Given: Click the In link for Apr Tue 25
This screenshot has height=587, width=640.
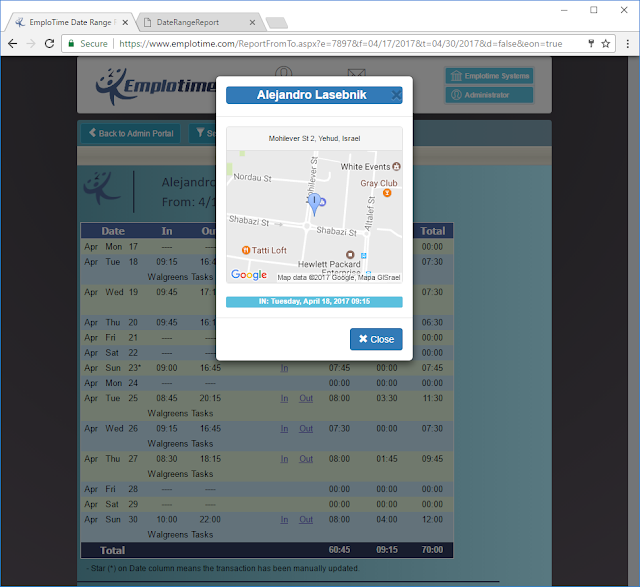Looking at the screenshot, I should coord(284,398).
